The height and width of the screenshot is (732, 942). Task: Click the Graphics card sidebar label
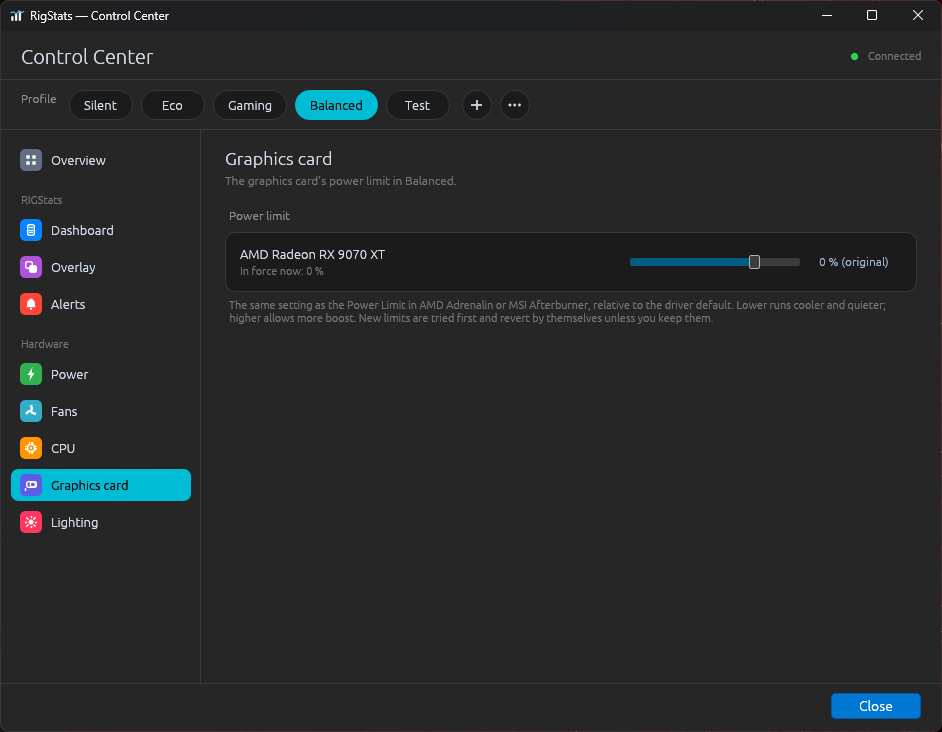pos(90,485)
